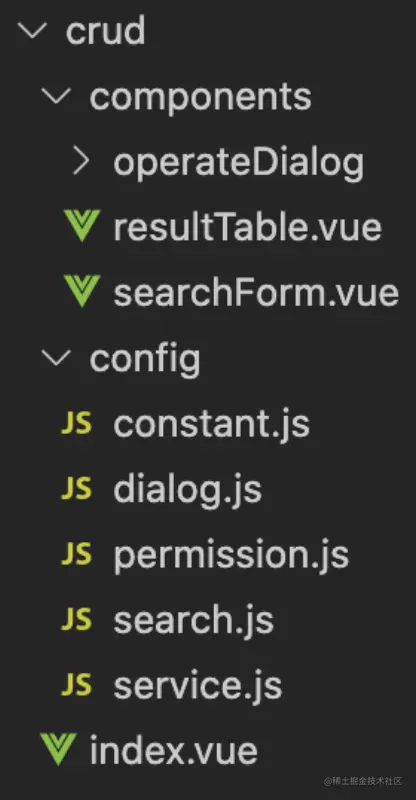416x800 pixels.
Task: Select the service.js file
Action: click(x=198, y=686)
